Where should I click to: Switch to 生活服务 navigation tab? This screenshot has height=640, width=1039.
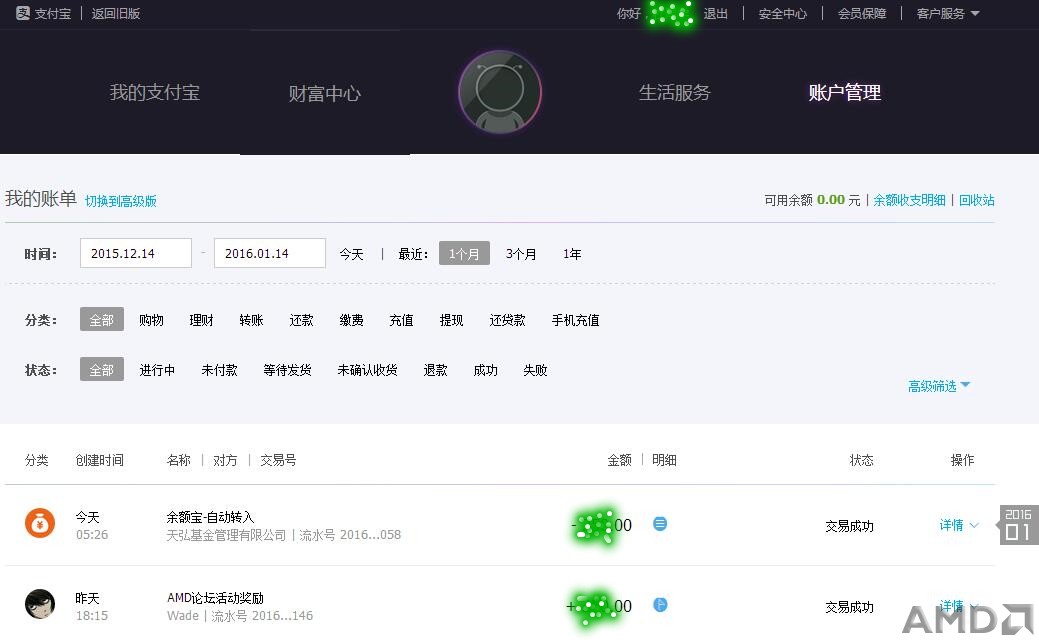(x=675, y=93)
